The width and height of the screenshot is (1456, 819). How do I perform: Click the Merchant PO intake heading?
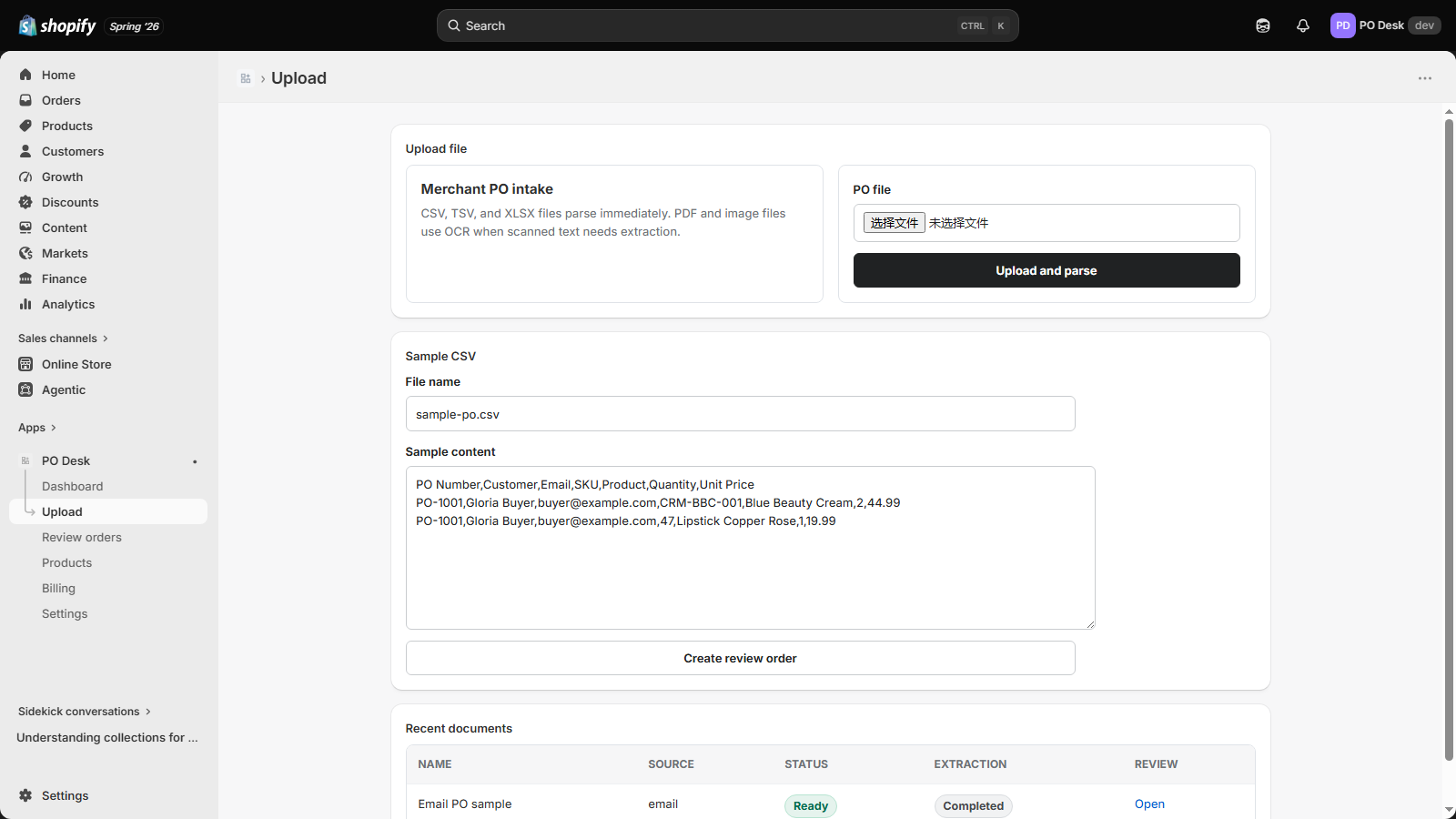(x=487, y=189)
